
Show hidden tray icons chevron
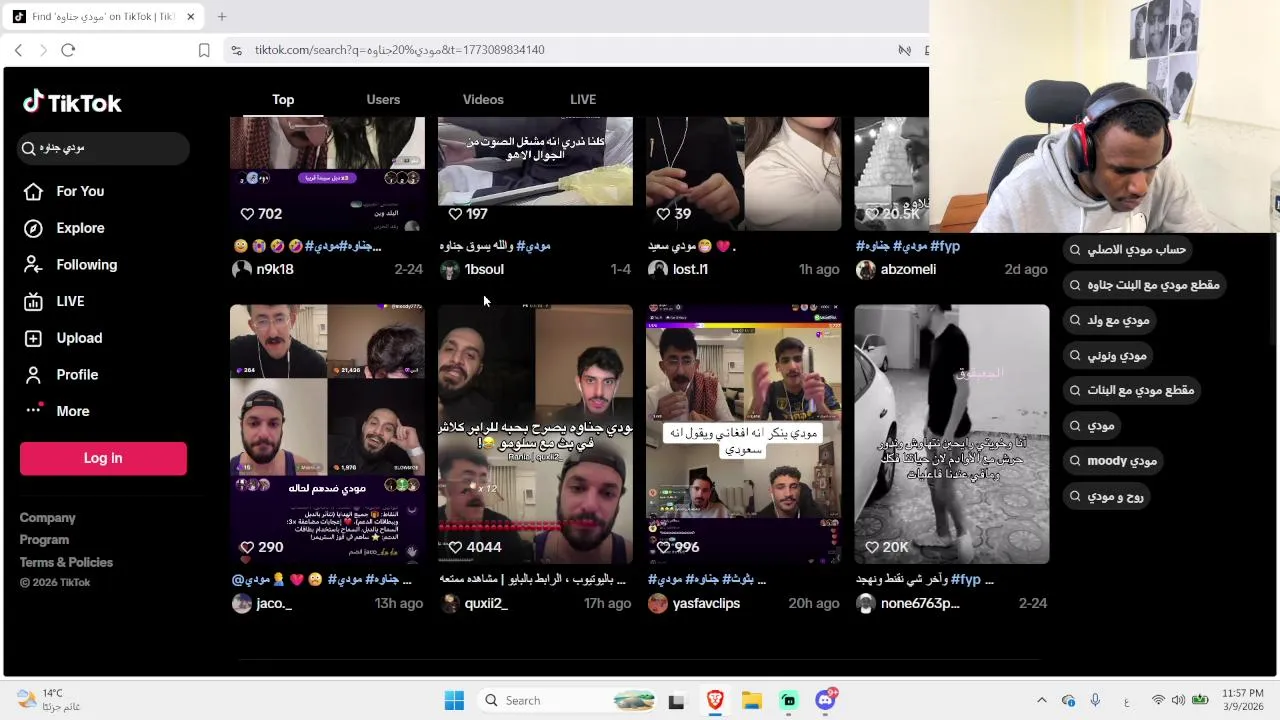pyautogui.click(x=1041, y=700)
